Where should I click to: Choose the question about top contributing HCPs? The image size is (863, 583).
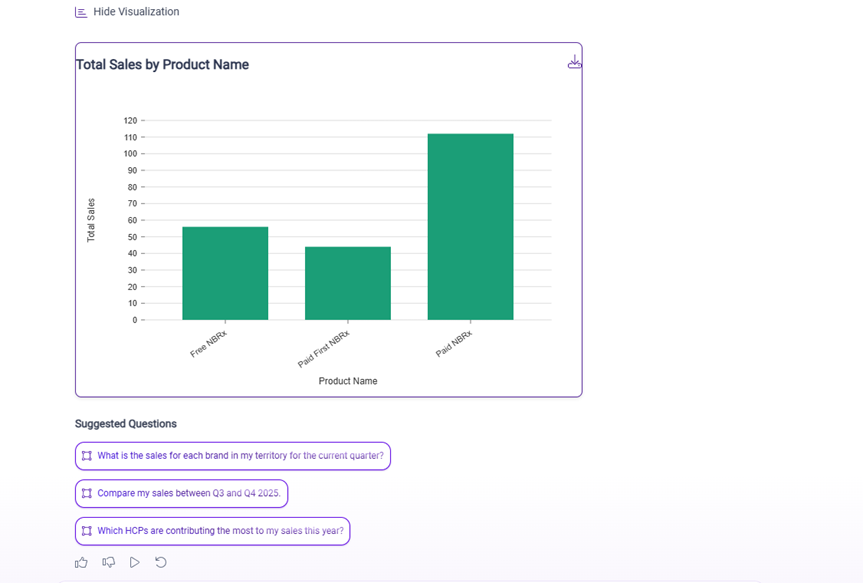coord(220,531)
